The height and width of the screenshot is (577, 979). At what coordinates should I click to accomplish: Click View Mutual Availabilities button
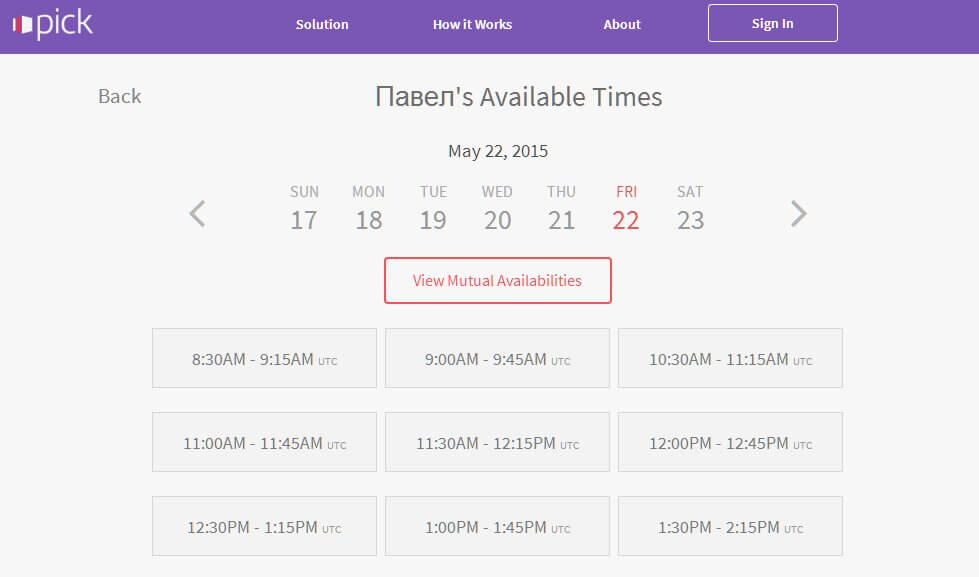[497, 280]
